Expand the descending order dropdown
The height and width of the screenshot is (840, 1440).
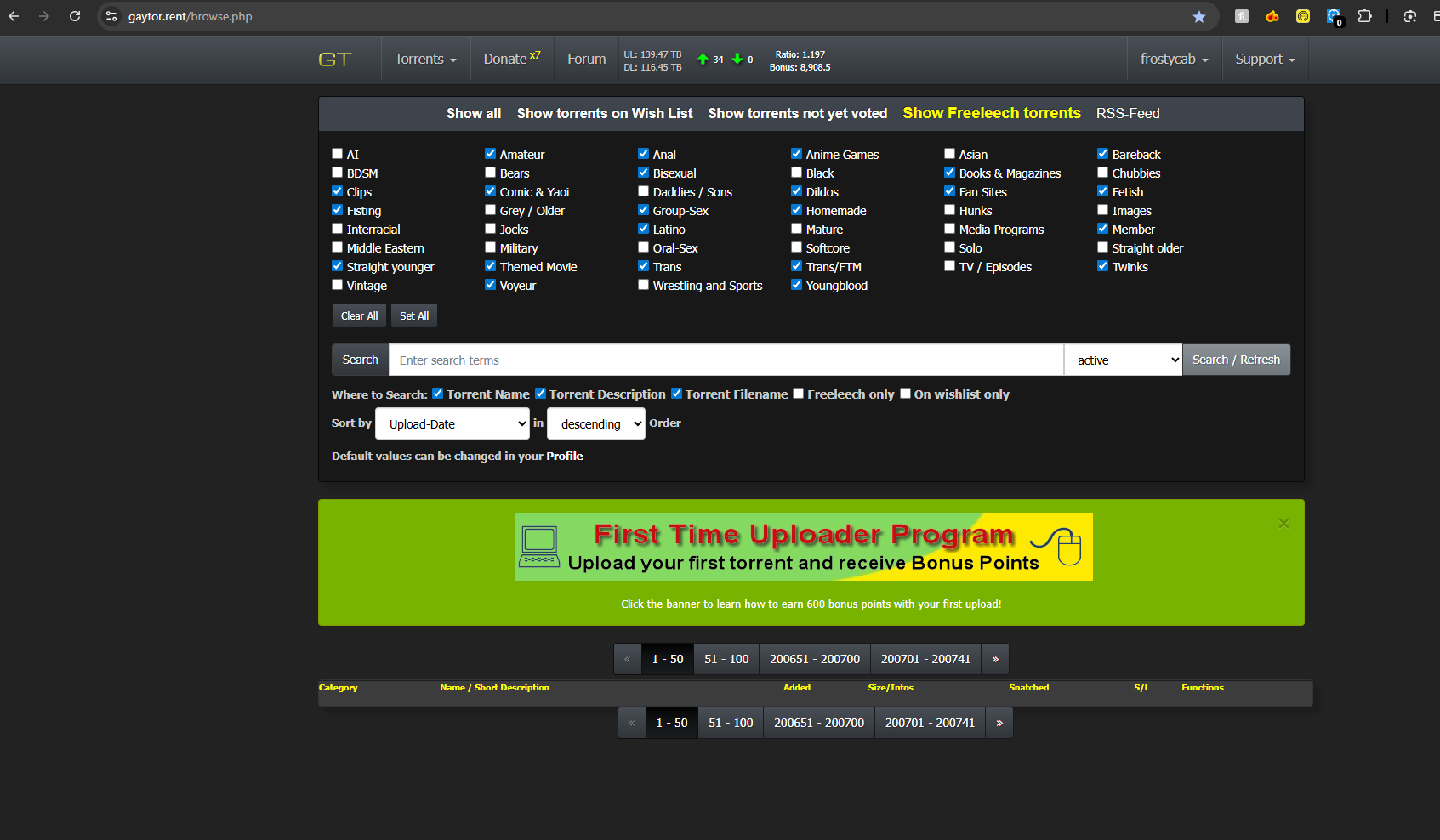(x=595, y=424)
